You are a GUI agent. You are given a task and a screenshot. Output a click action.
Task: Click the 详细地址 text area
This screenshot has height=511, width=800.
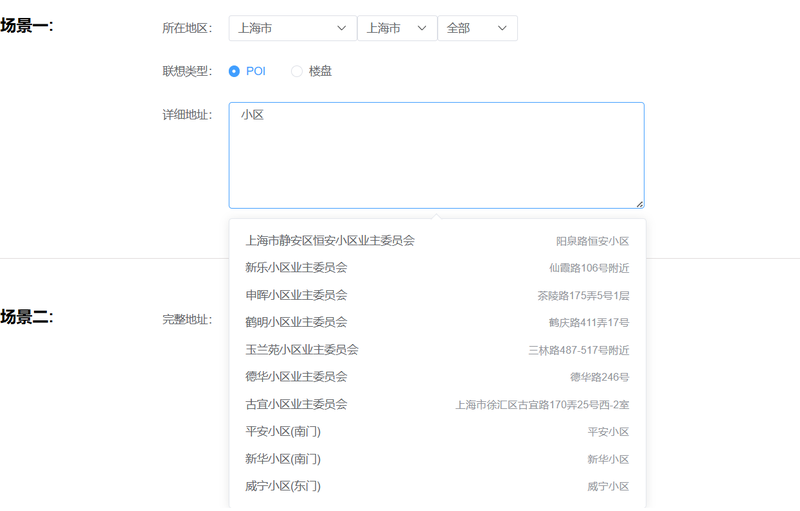coord(436,156)
